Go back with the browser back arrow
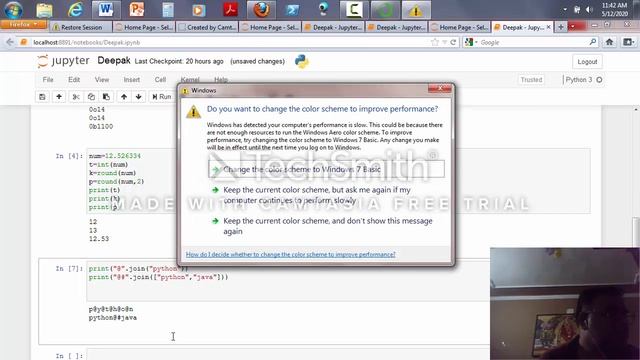640x360 pixels. click(x=10, y=42)
